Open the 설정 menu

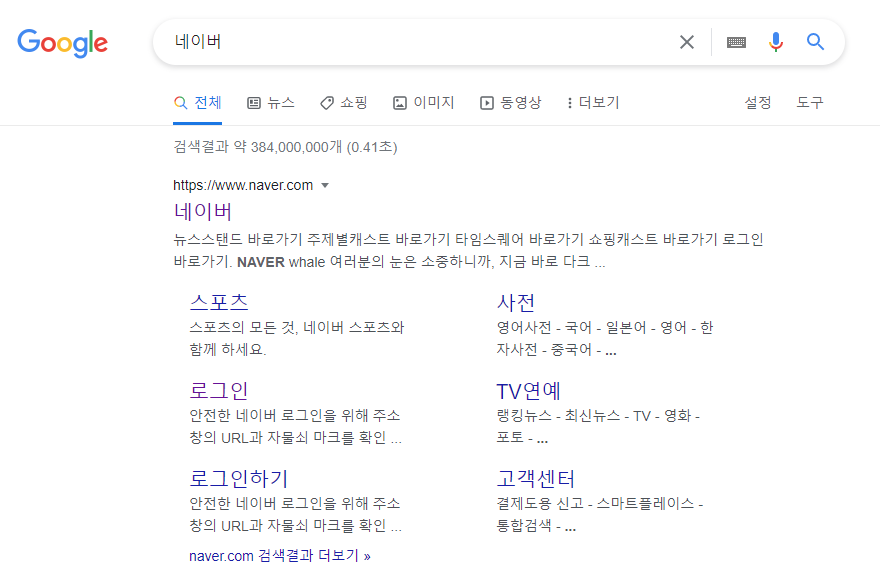pyautogui.click(x=758, y=103)
